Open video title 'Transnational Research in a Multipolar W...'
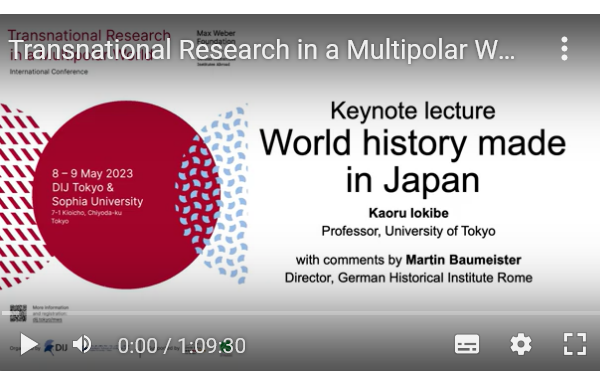Screen dimensions: 600x378 tap(261, 49)
